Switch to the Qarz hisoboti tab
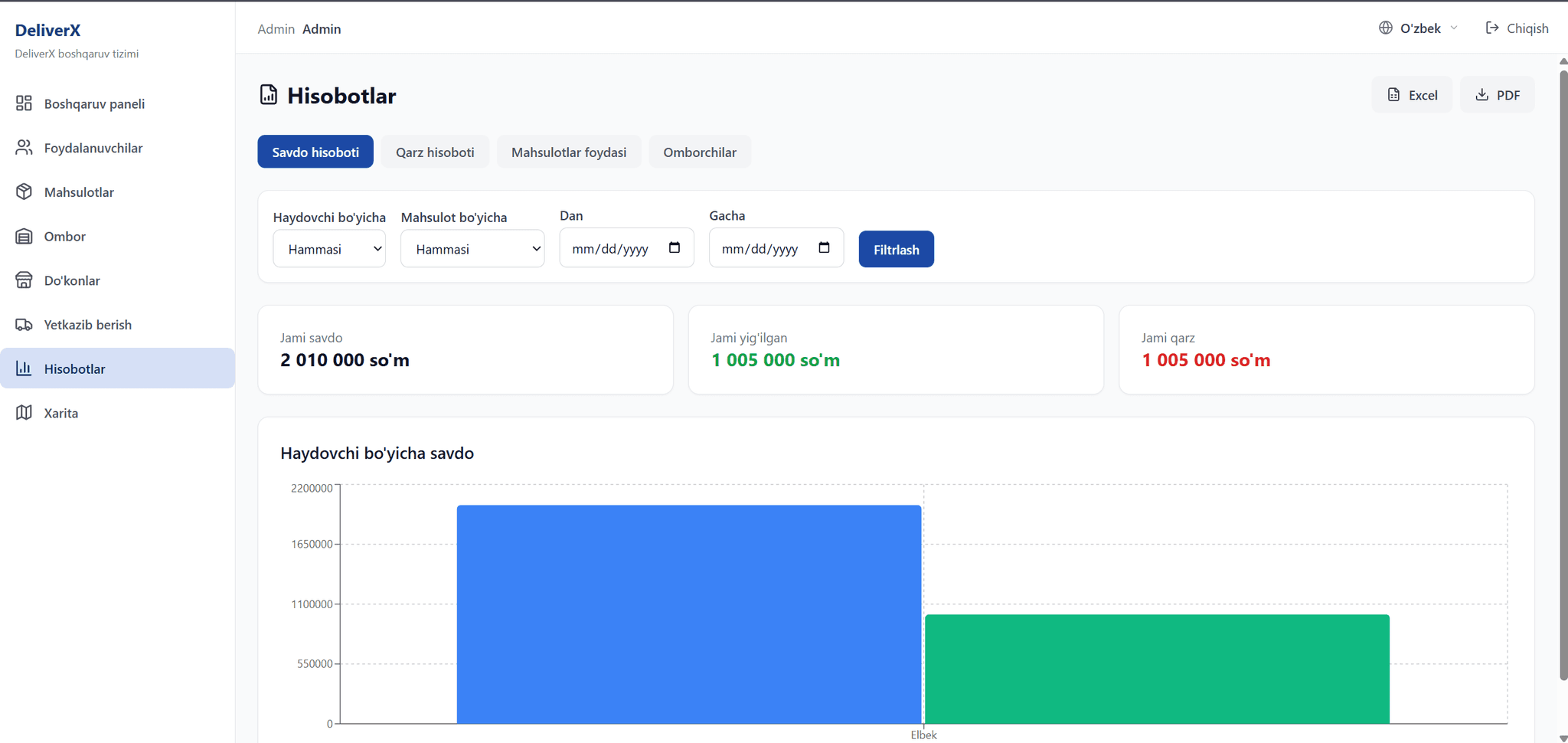The image size is (1568, 743). click(x=435, y=152)
